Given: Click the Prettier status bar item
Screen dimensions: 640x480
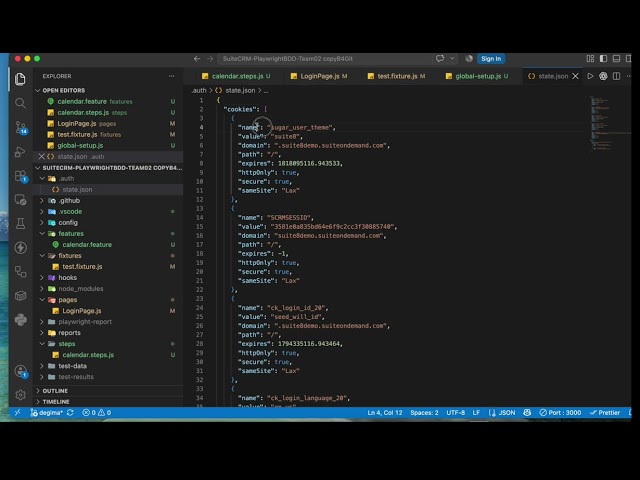Looking at the screenshot, I should [x=605, y=413].
